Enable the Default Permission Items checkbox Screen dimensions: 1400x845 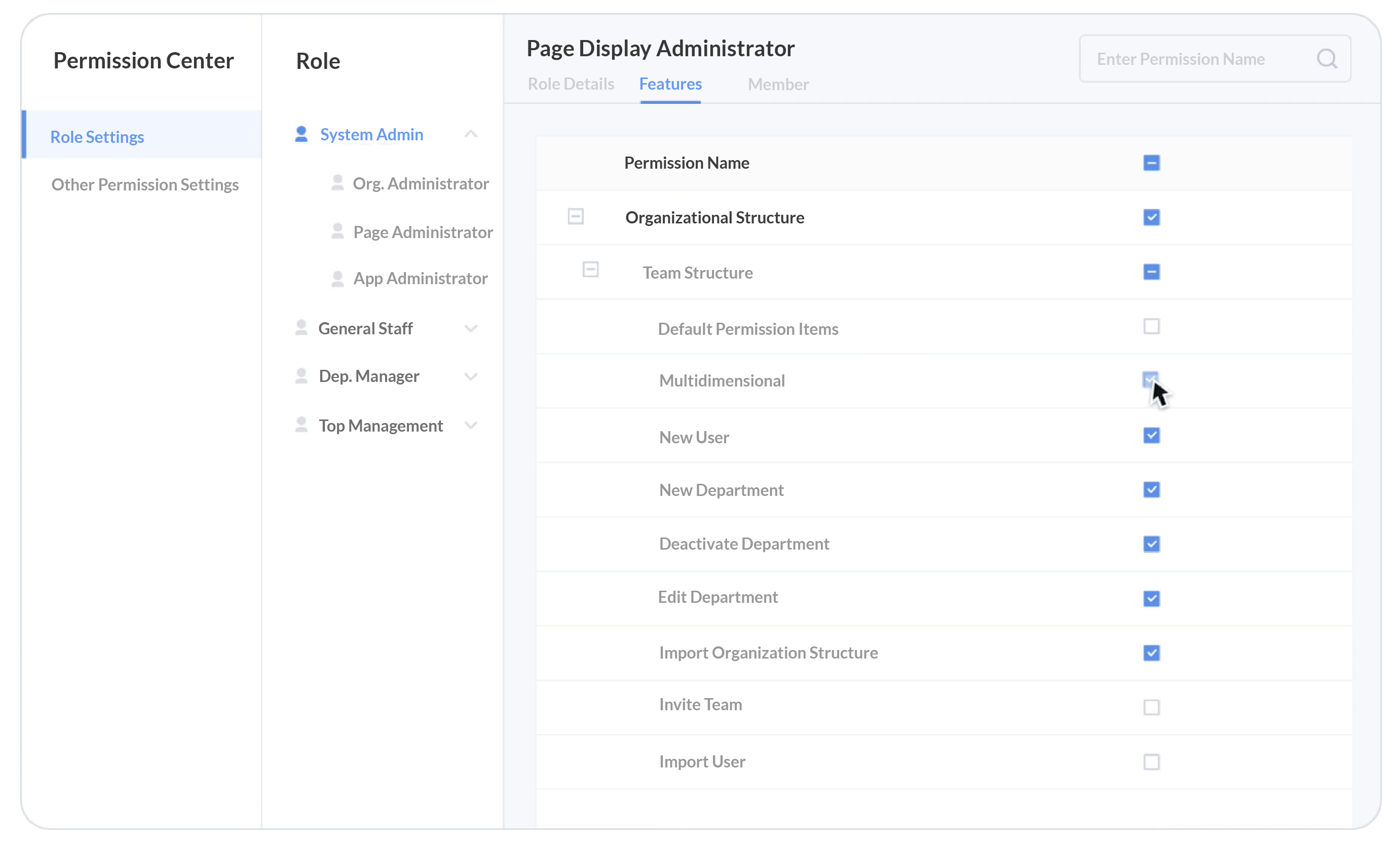point(1152,327)
